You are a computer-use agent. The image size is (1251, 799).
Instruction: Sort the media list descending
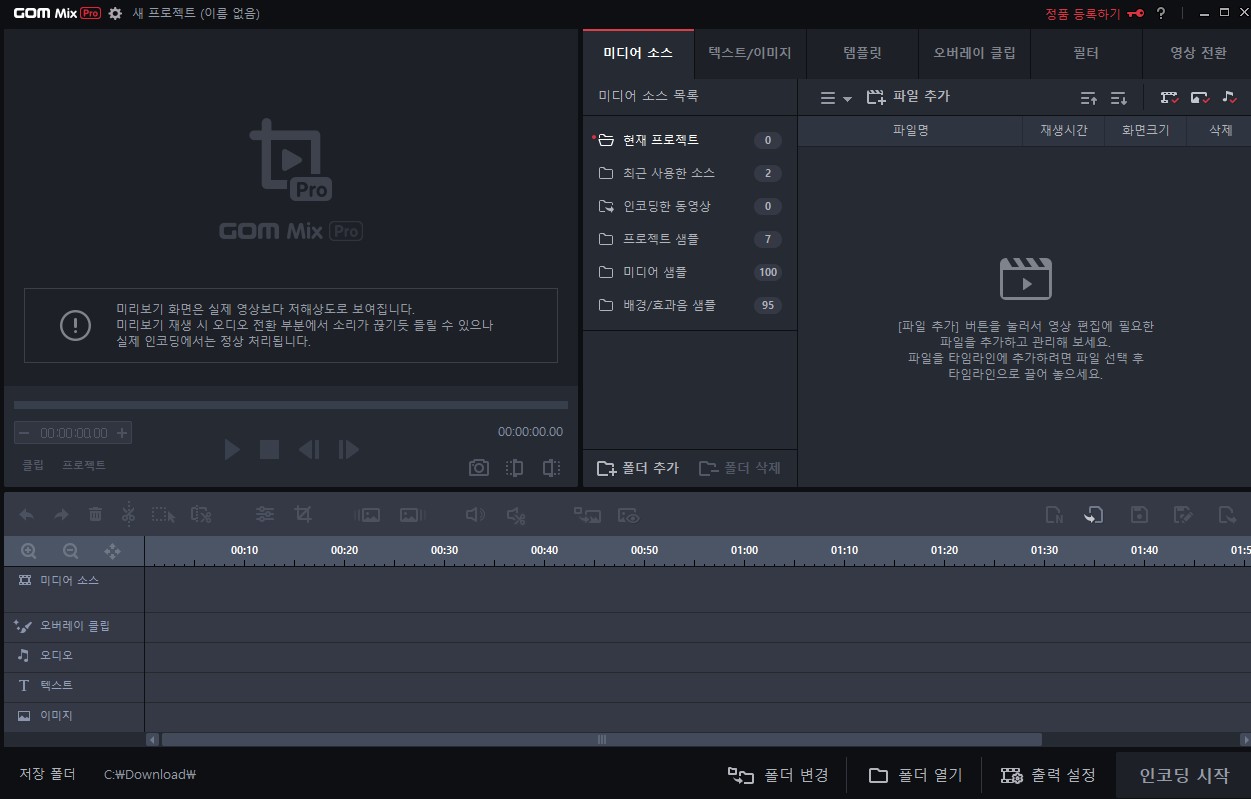coord(1119,98)
